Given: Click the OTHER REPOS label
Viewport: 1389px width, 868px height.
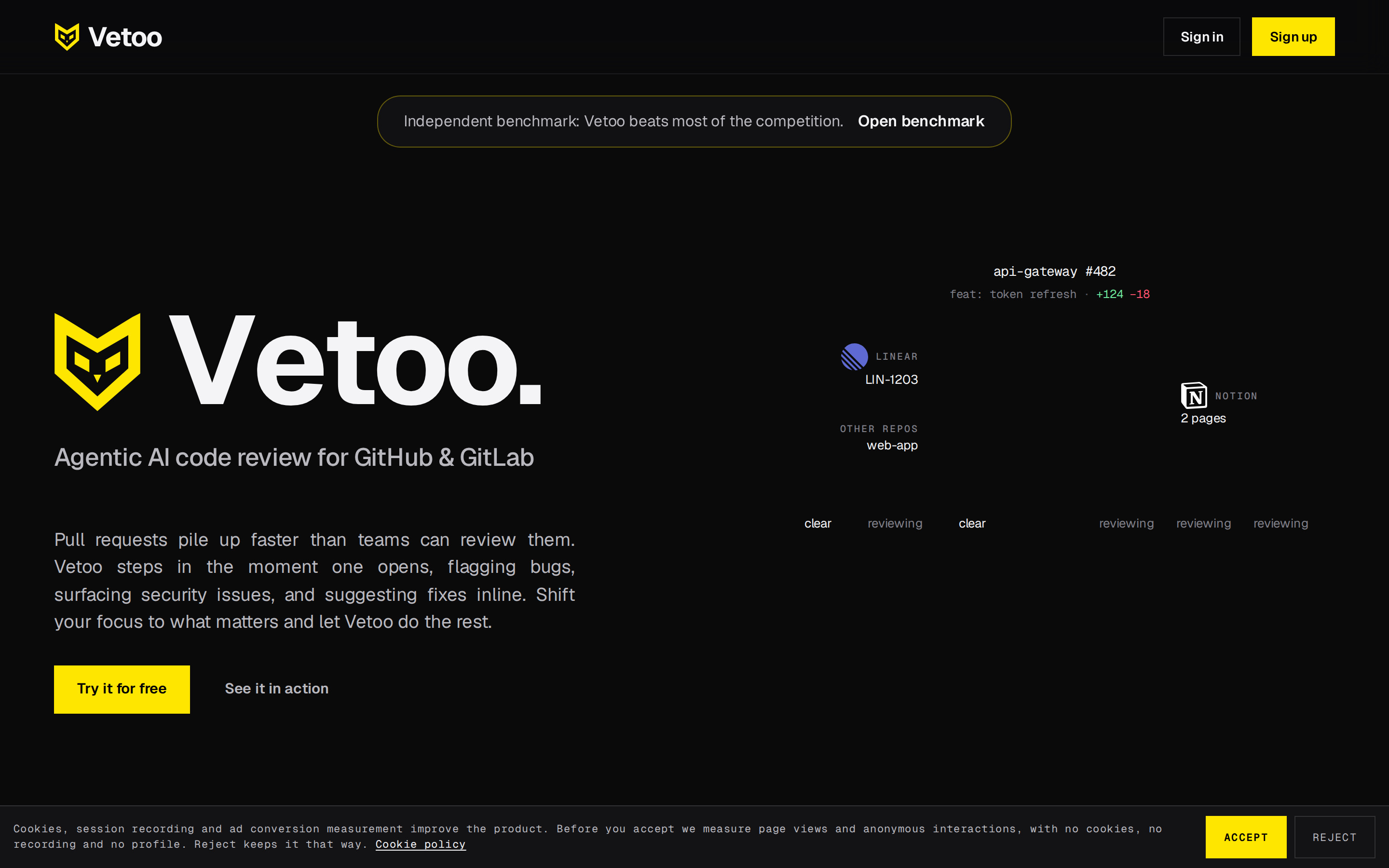Looking at the screenshot, I should (x=879, y=429).
